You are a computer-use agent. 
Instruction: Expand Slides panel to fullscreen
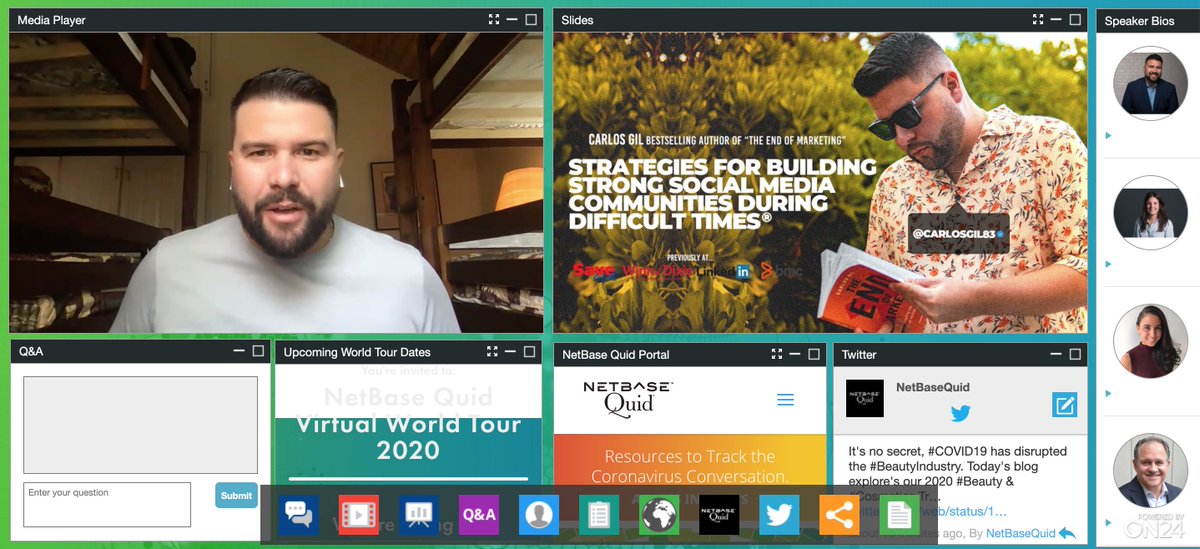pos(1038,19)
